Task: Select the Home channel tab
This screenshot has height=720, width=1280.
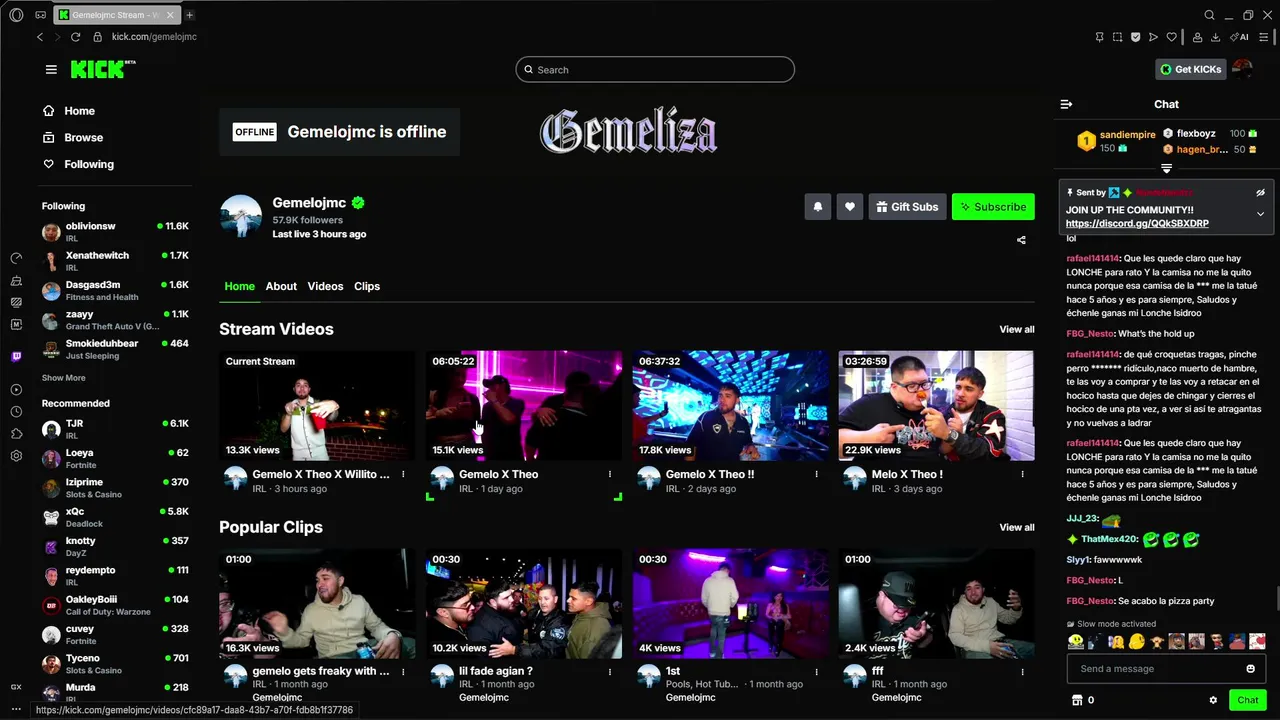Action: (x=240, y=286)
